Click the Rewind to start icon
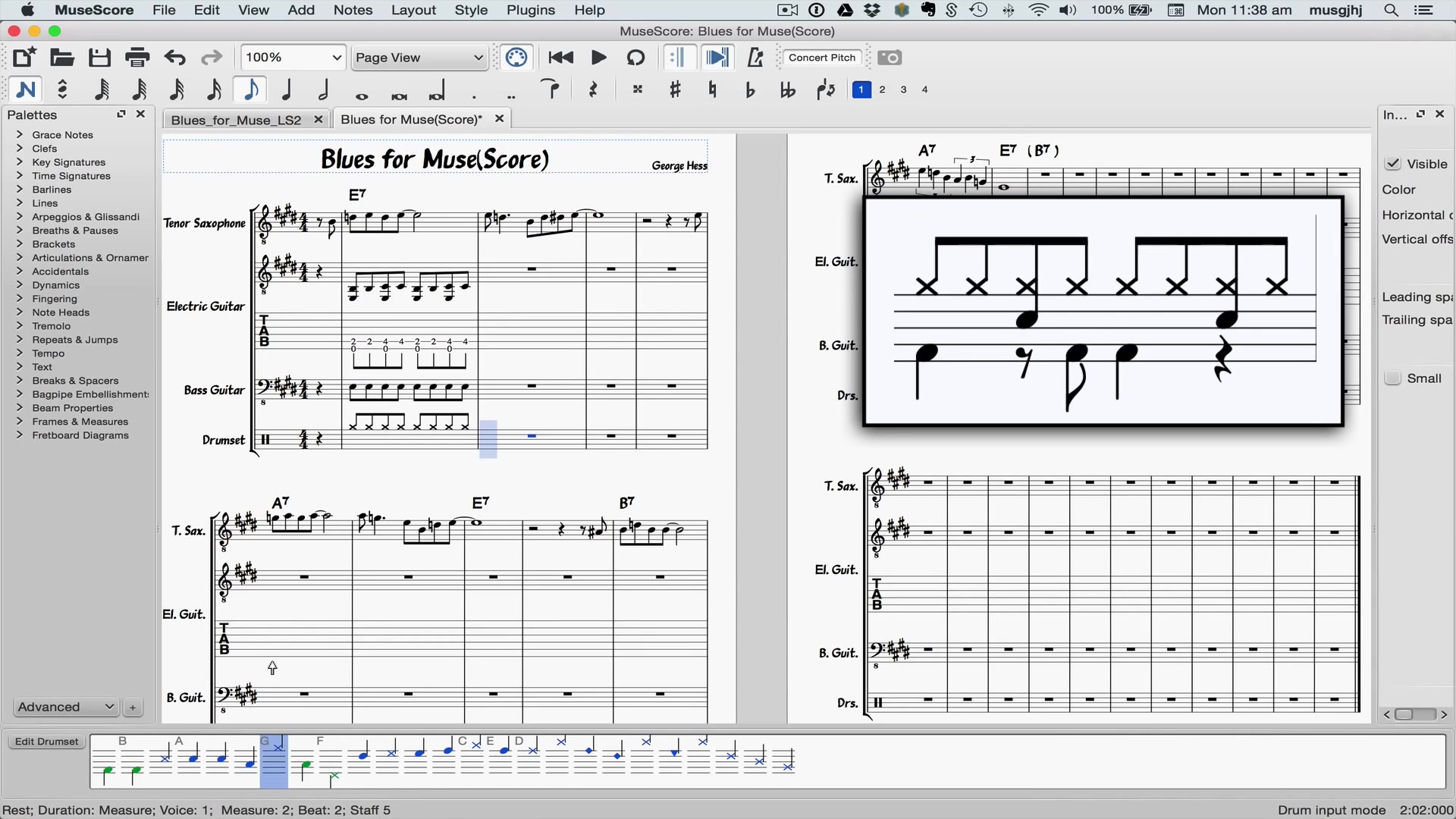 [x=559, y=57]
